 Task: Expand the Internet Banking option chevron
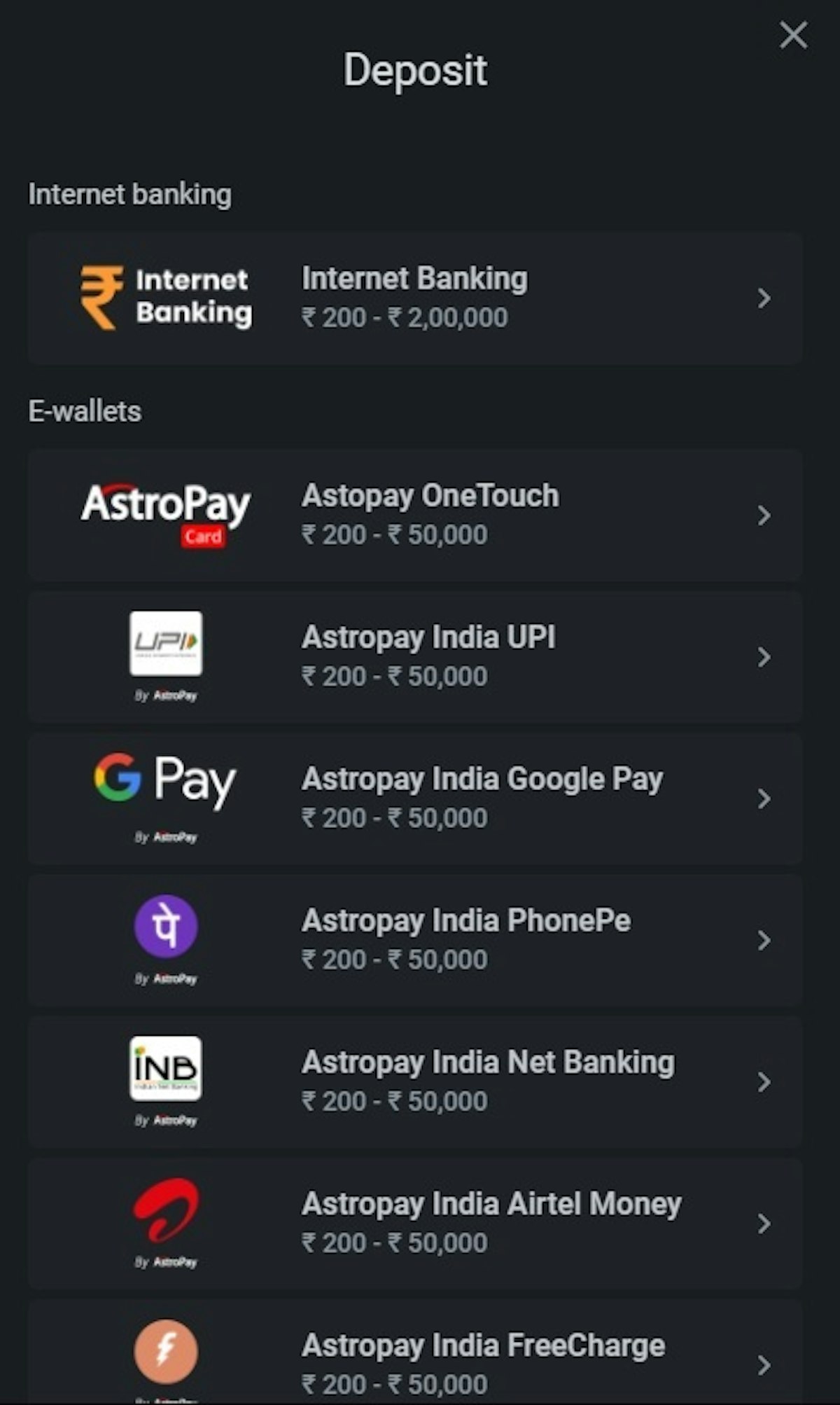point(764,298)
